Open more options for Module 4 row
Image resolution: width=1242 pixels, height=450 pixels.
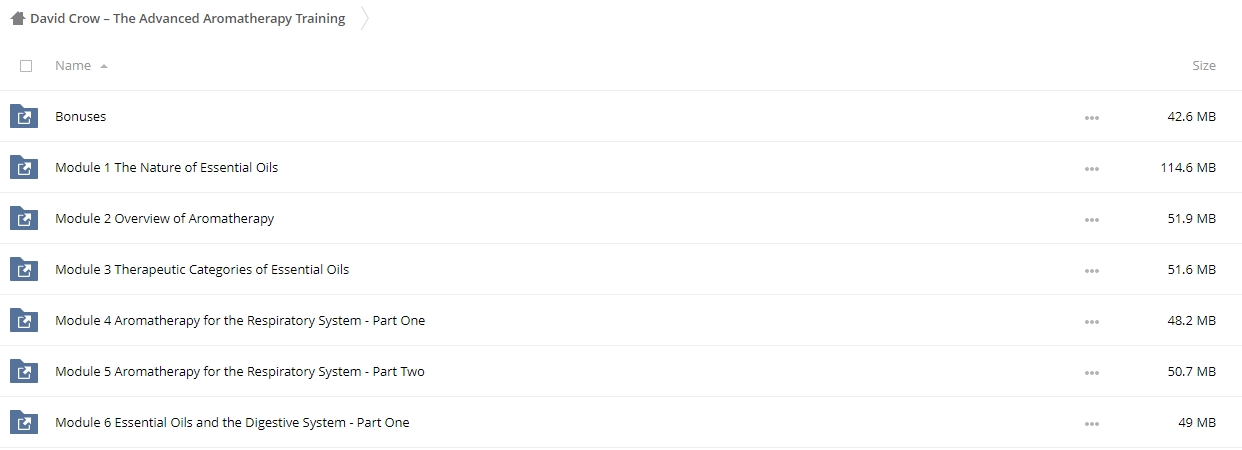coord(1091,321)
